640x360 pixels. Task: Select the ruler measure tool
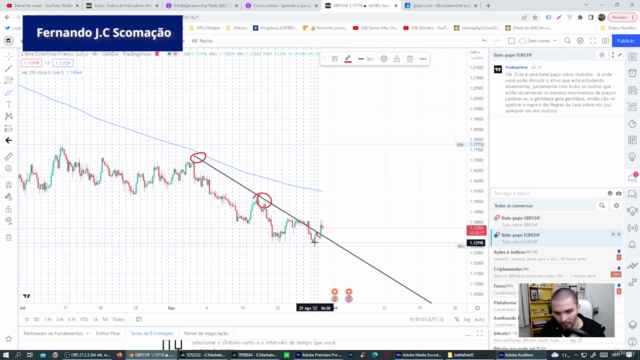point(9,156)
